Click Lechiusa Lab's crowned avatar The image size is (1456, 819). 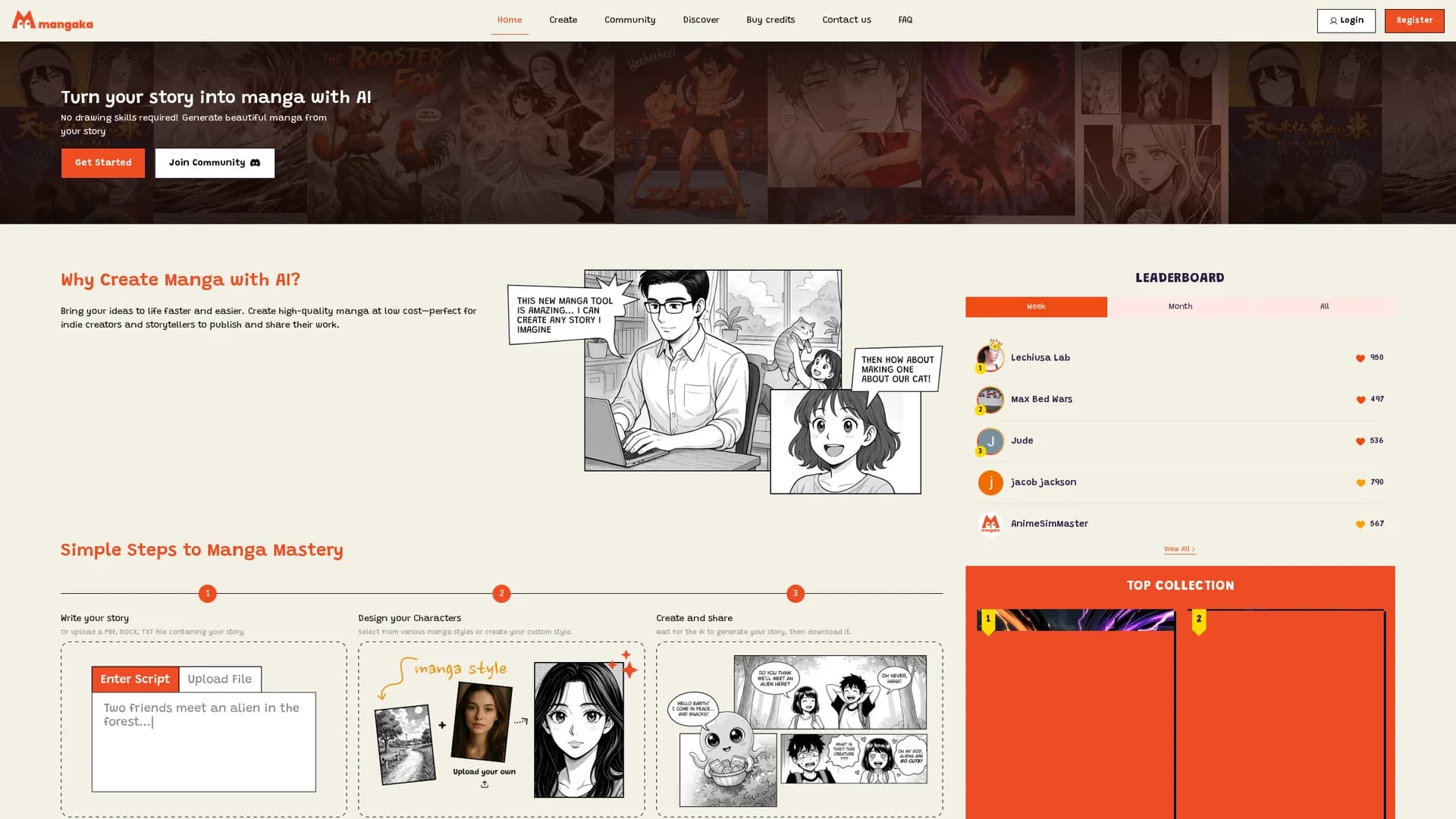[990, 357]
